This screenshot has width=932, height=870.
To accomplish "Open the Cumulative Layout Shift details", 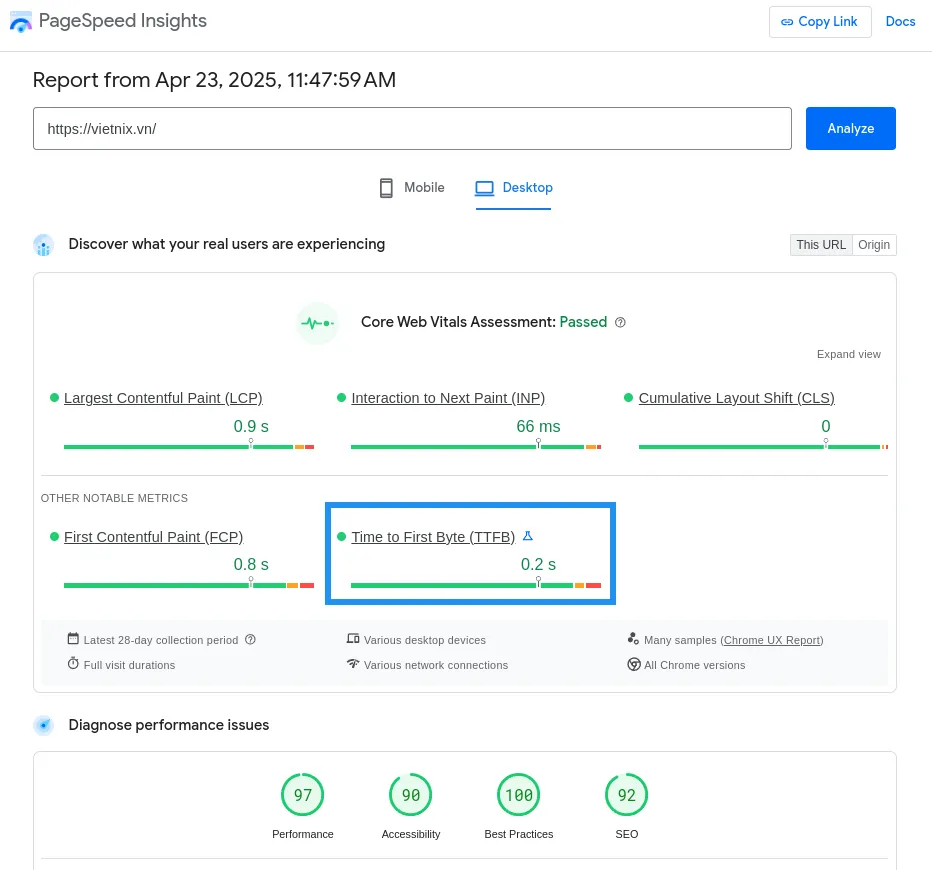I will click(736, 398).
